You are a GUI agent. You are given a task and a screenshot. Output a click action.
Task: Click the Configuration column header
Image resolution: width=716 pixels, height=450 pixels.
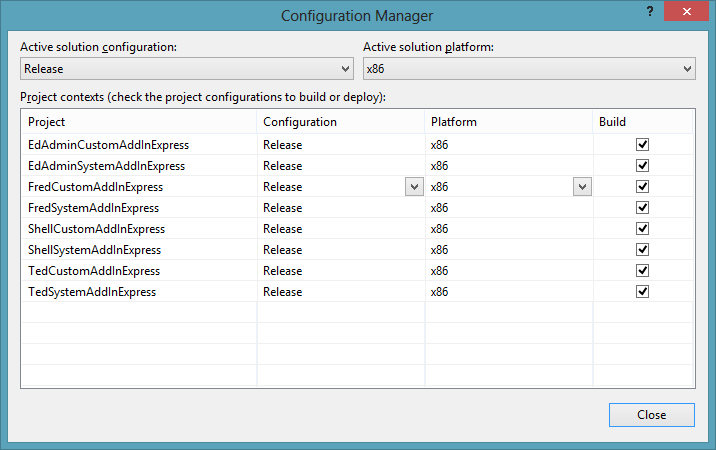pyautogui.click(x=341, y=122)
